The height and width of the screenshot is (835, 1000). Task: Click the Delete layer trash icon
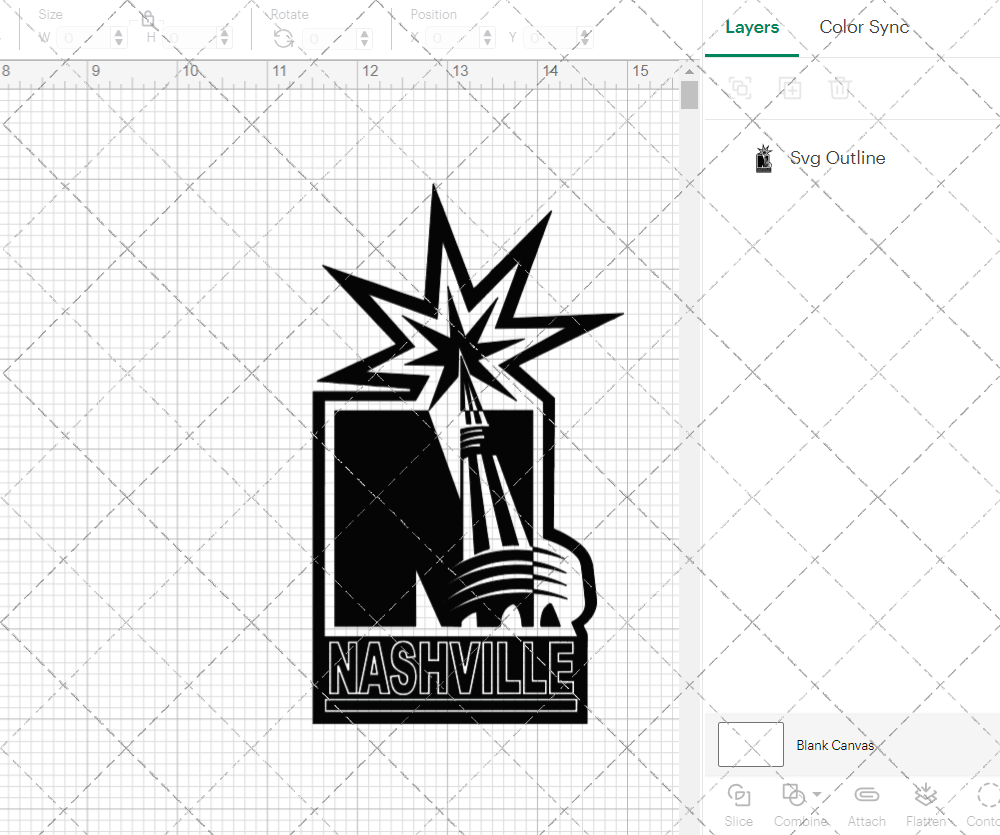point(840,87)
